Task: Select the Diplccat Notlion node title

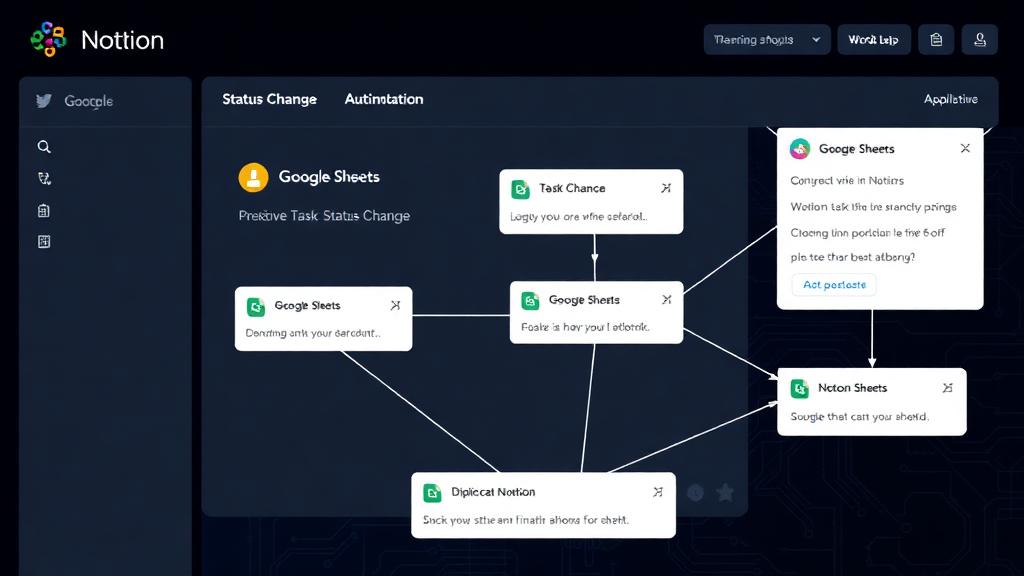Action: 493,492
